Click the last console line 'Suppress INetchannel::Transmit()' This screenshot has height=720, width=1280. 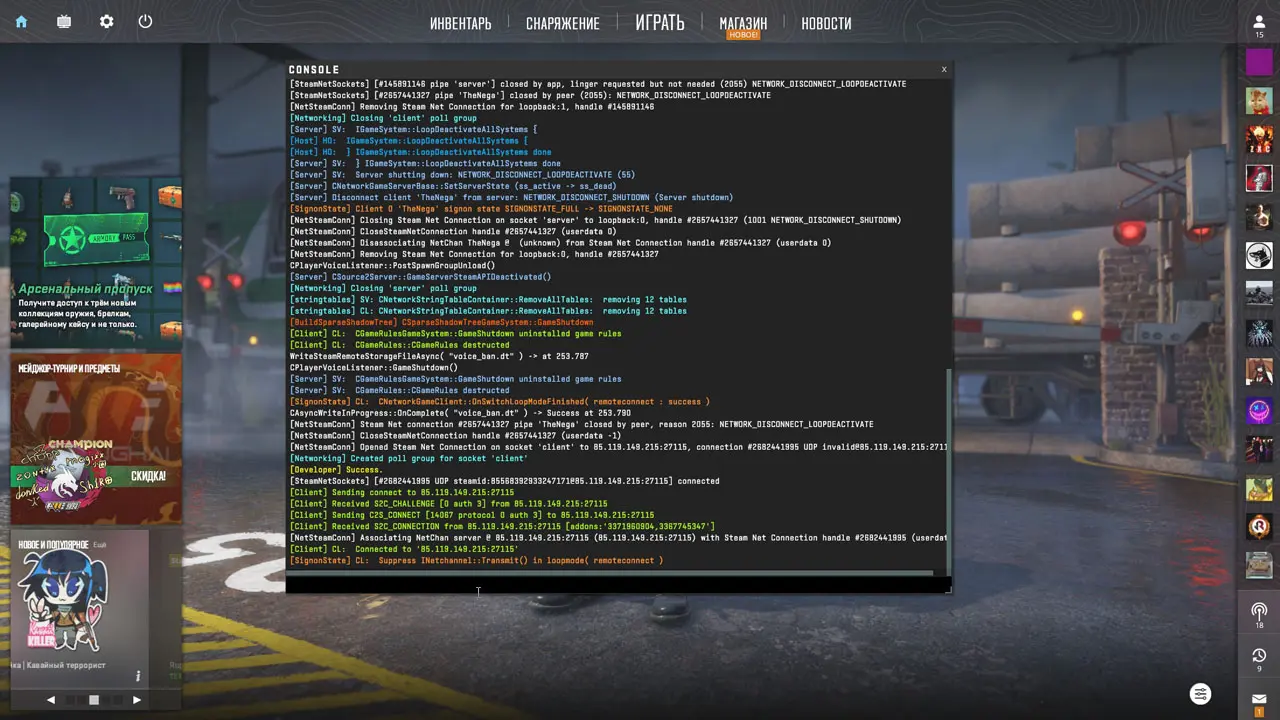pyautogui.click(x=476, y=561)
